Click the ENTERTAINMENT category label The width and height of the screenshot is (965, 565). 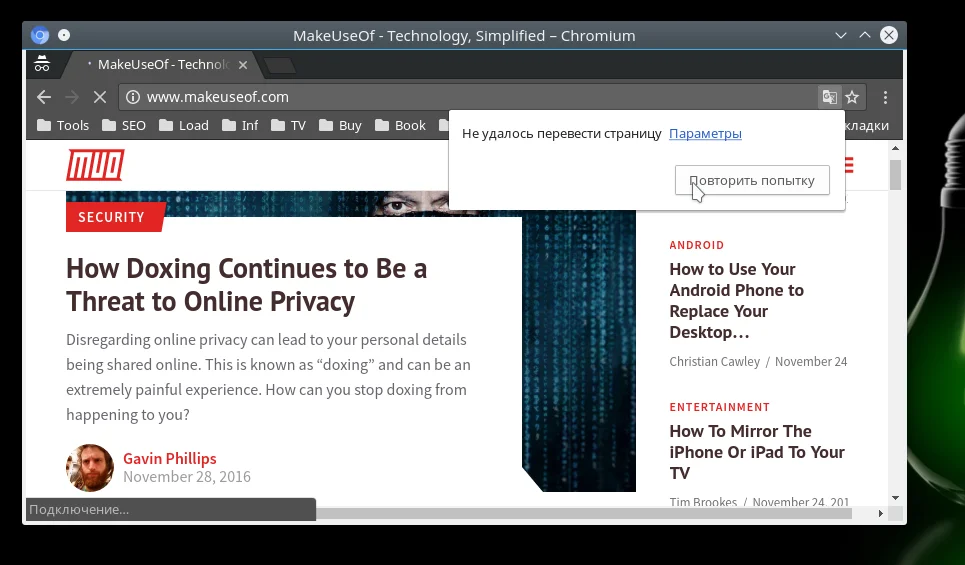[719, 407]
